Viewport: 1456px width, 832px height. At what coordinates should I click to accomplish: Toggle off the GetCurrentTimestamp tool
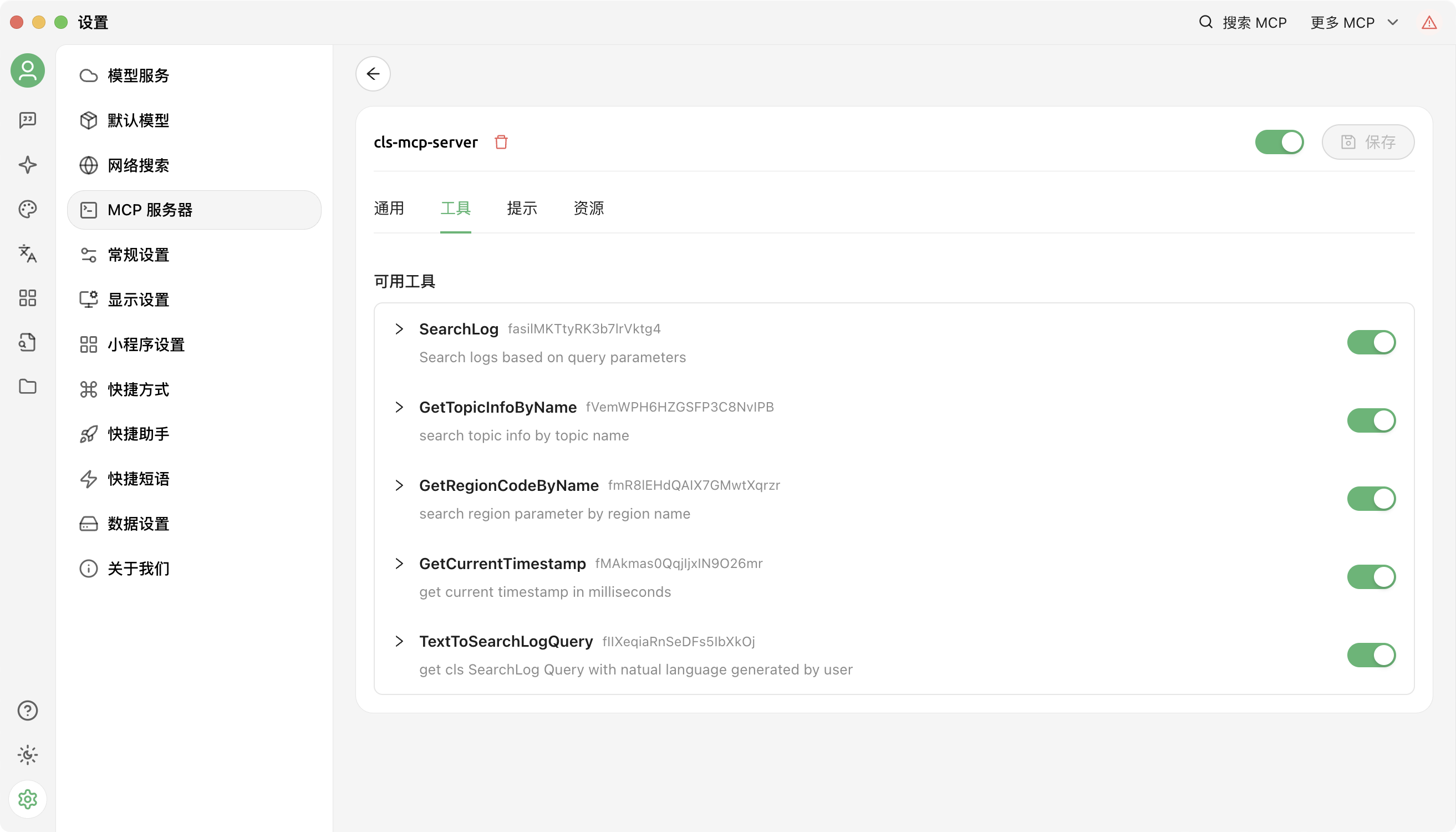(1371, 576)
